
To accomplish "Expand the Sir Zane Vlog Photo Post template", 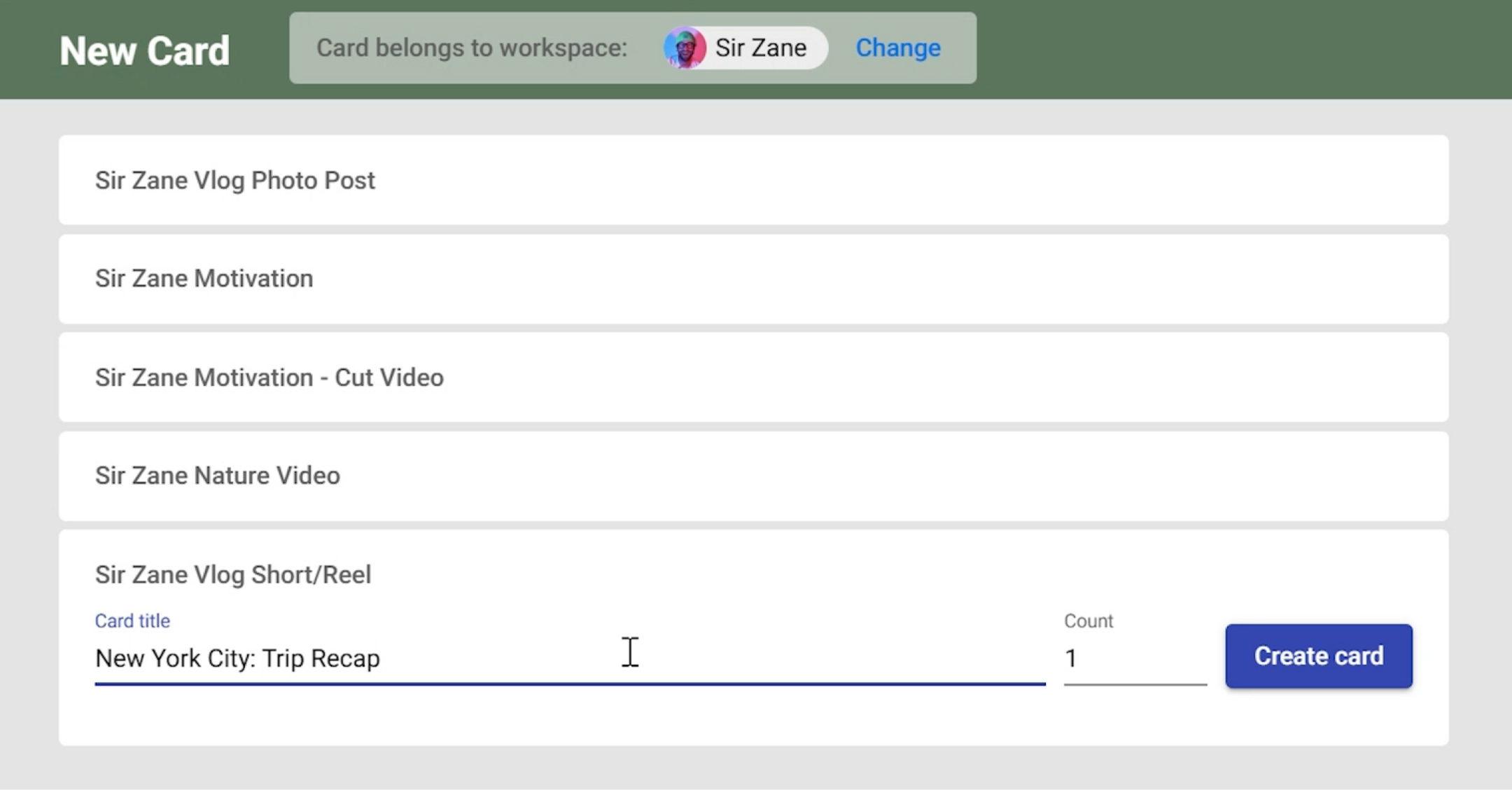I will click(x=235, y=180).
